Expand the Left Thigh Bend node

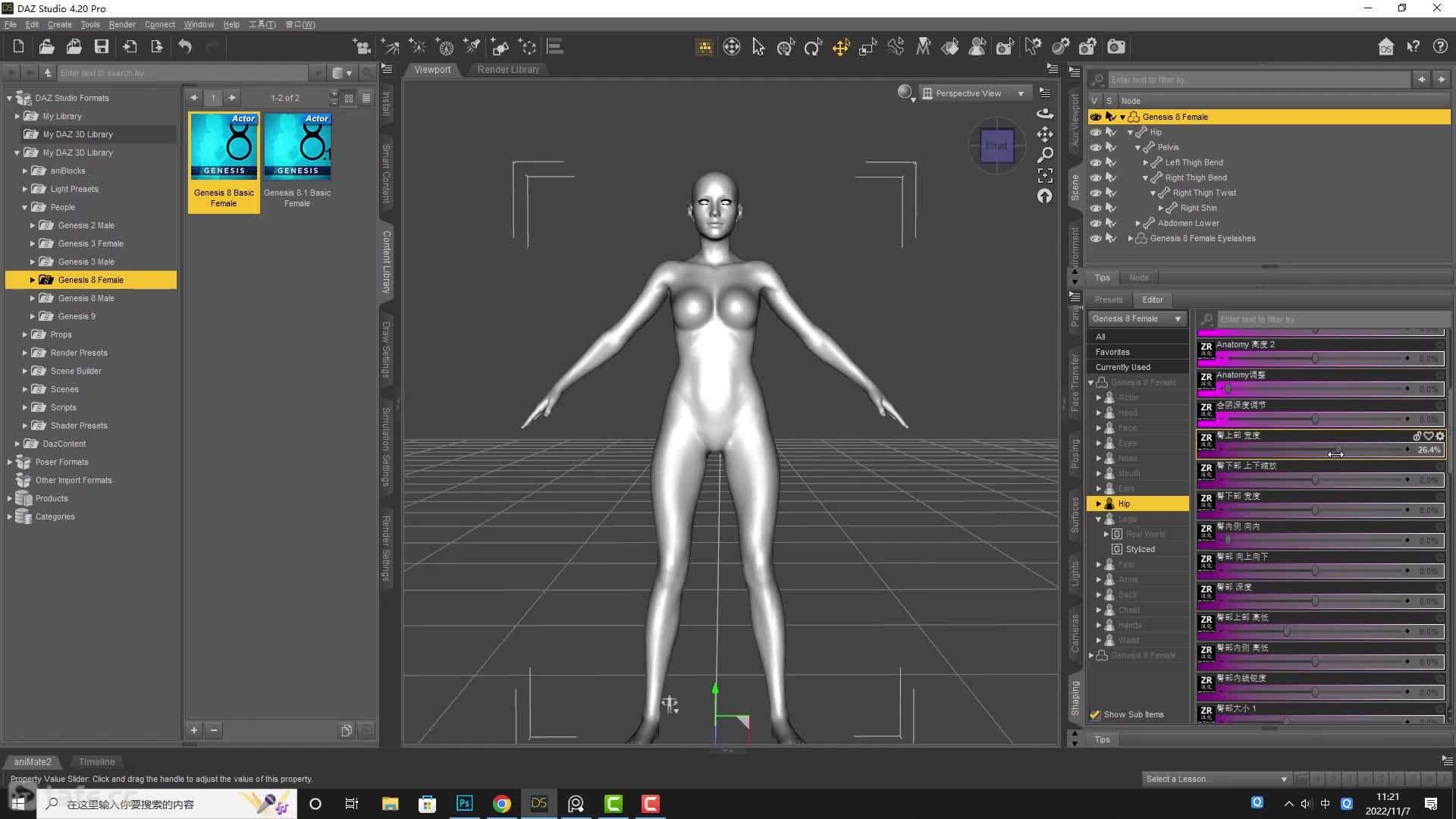(1146, 162)
